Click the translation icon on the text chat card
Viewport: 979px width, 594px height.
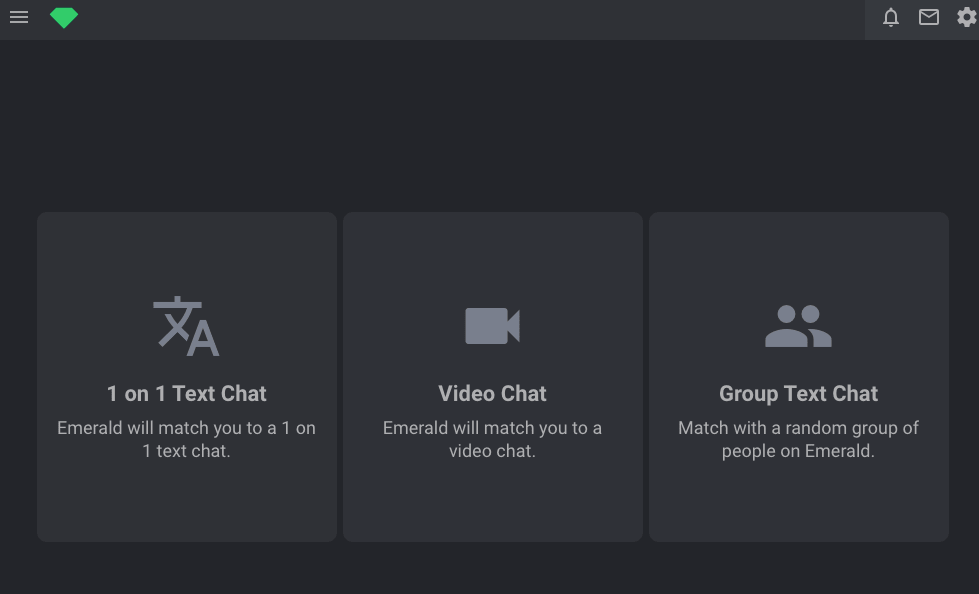click(x=186, y=325)
